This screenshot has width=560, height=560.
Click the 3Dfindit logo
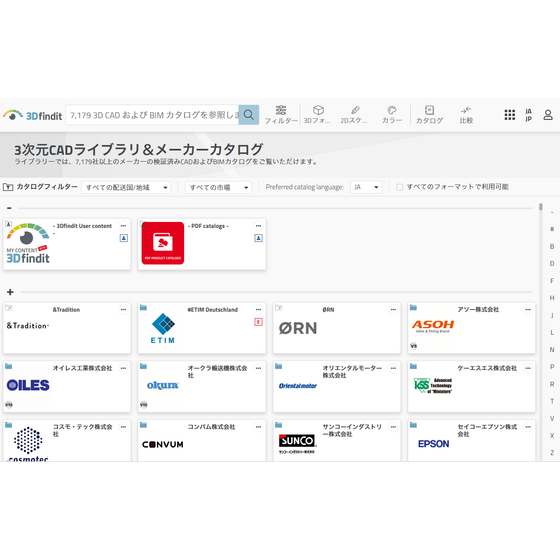click(x=32, y=115)
